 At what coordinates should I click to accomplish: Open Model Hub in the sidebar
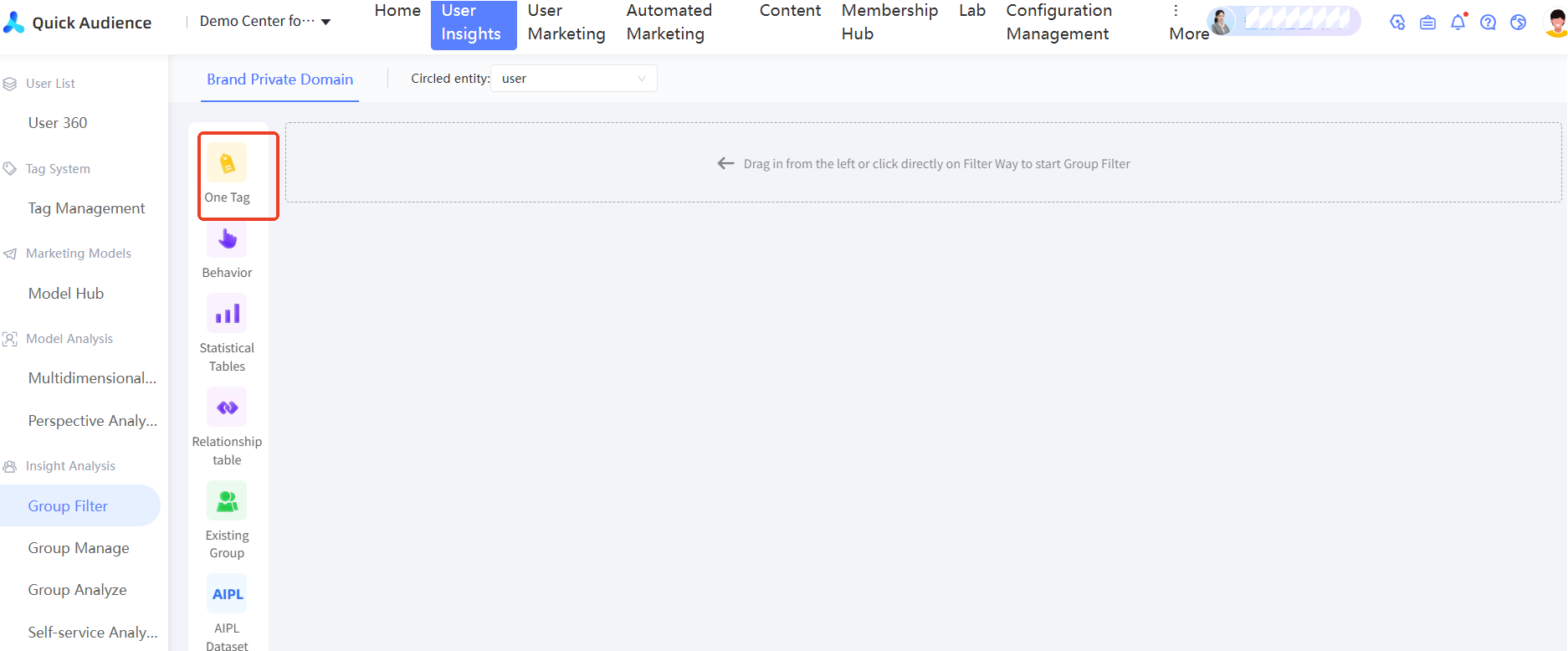tap(66, 294)
